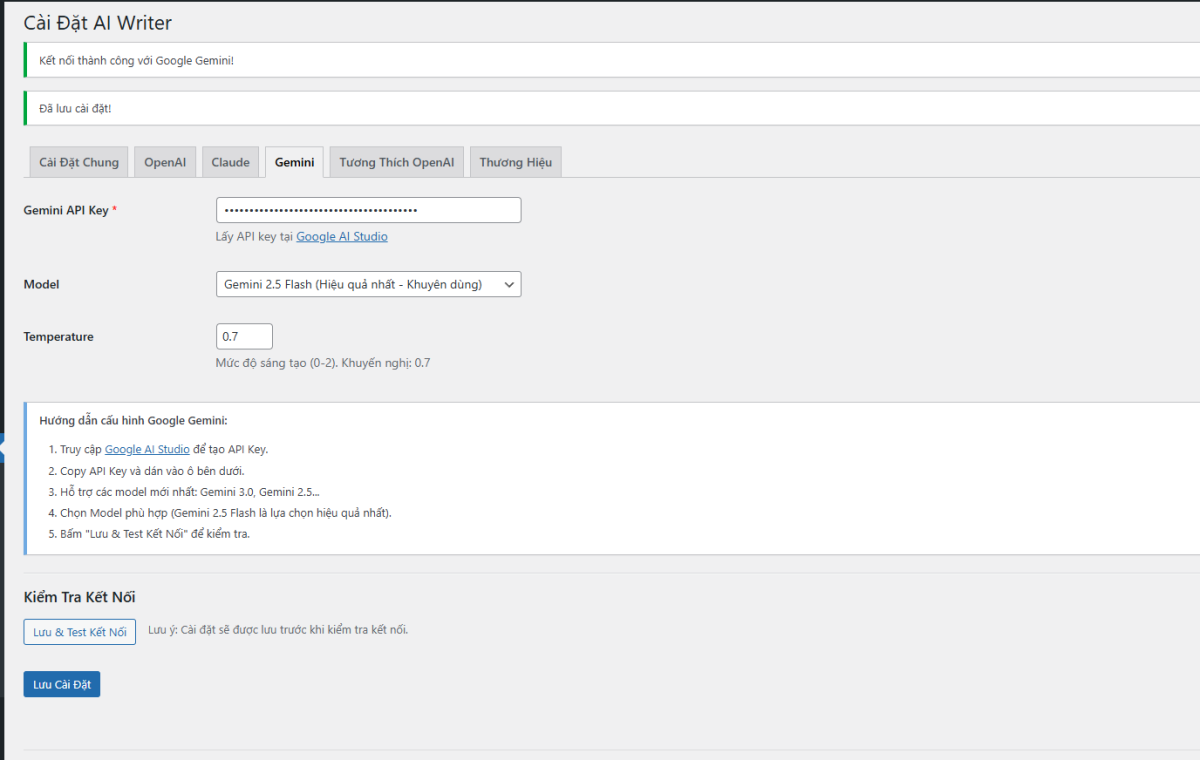Image resolution: width=1200 pixels, height=760 pixels.
Task: Open the OpenAI settings tab
Action: click(165, 162)
